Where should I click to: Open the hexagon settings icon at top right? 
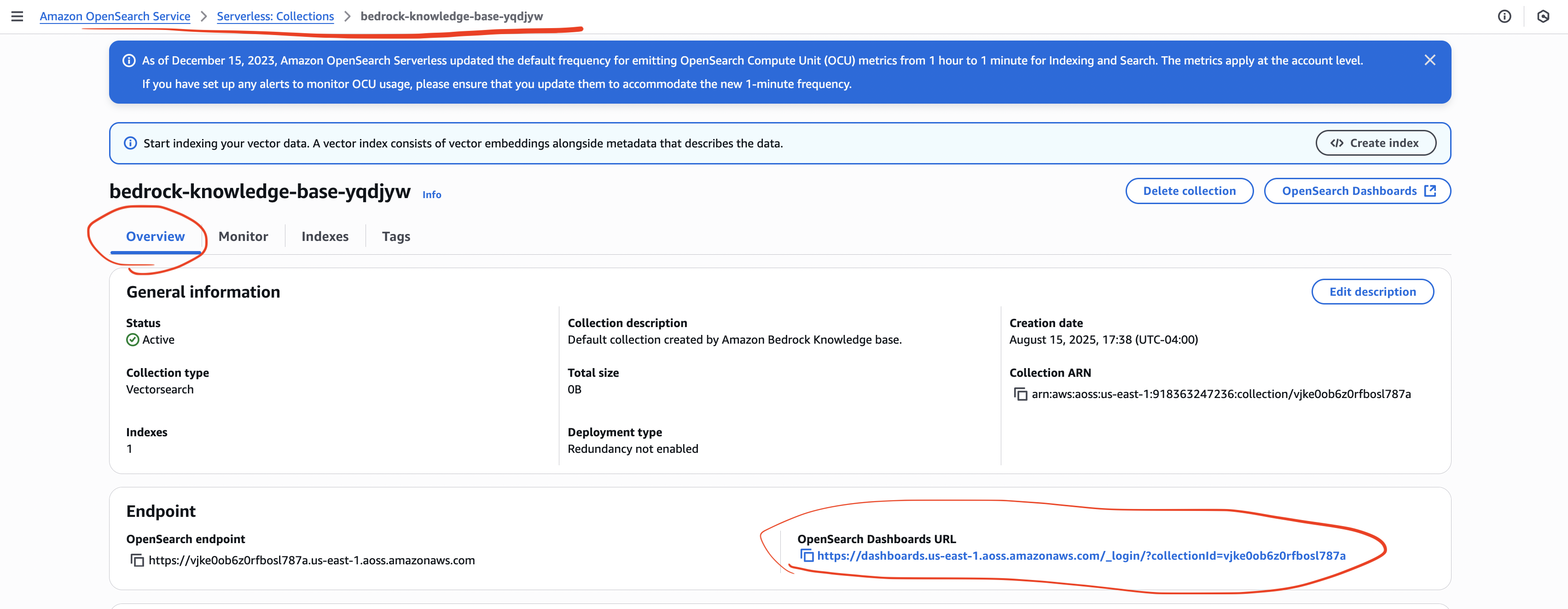click(1543, 17)
